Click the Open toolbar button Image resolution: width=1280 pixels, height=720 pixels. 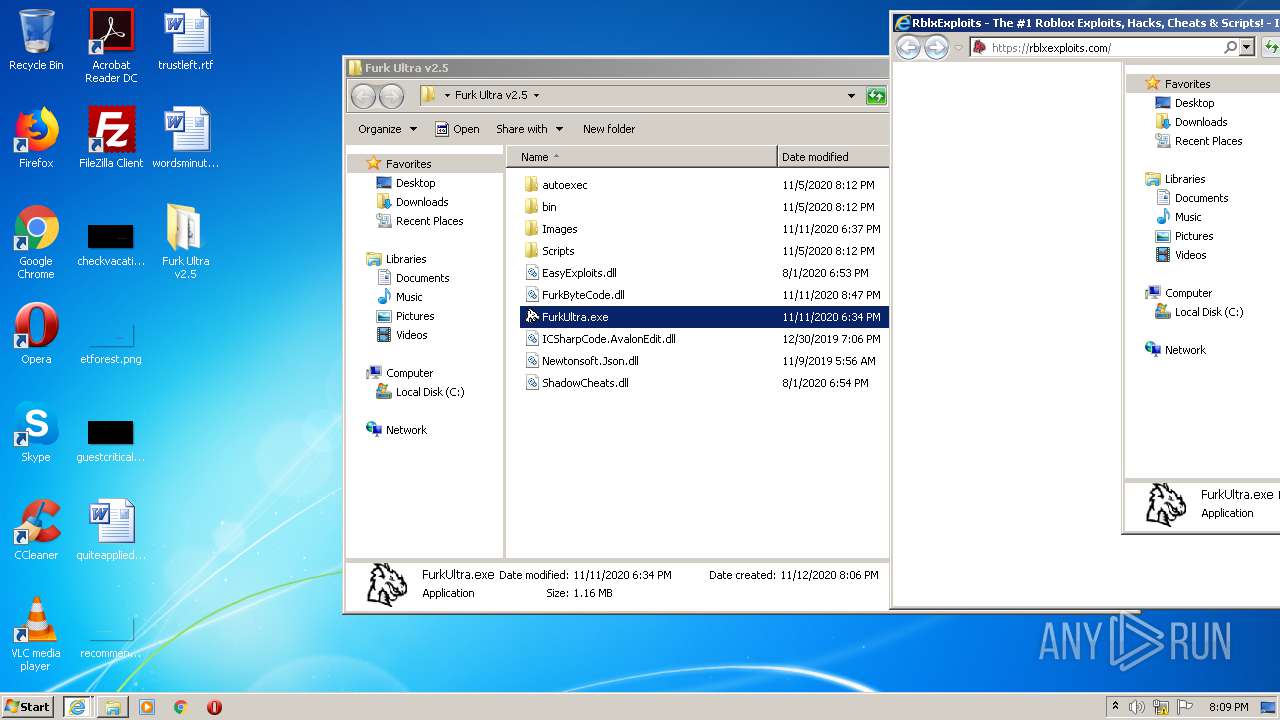tap(458, 129)
